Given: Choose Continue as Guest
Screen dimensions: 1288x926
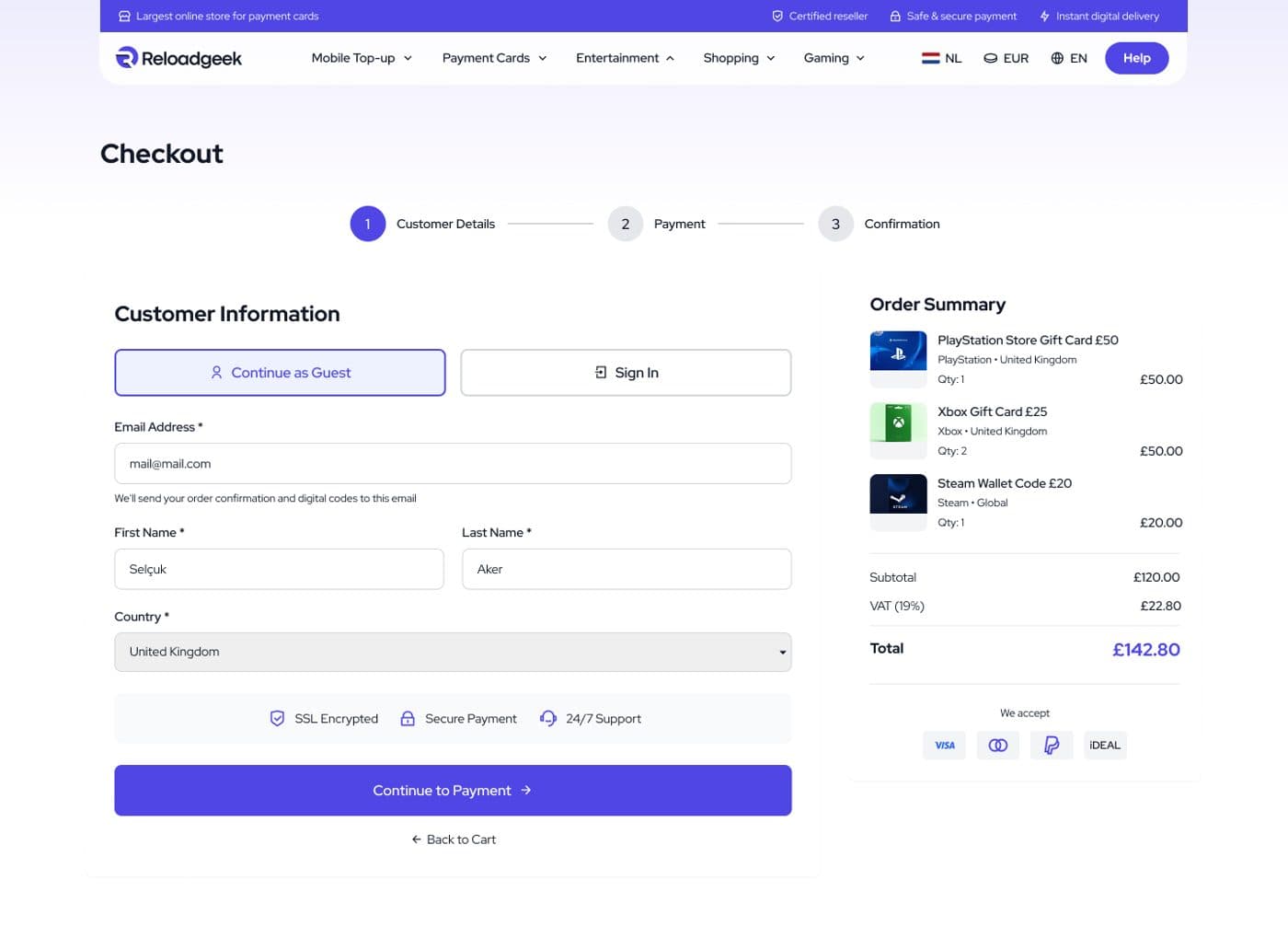Looking at the screenshot, I should [x=280, y=373].
